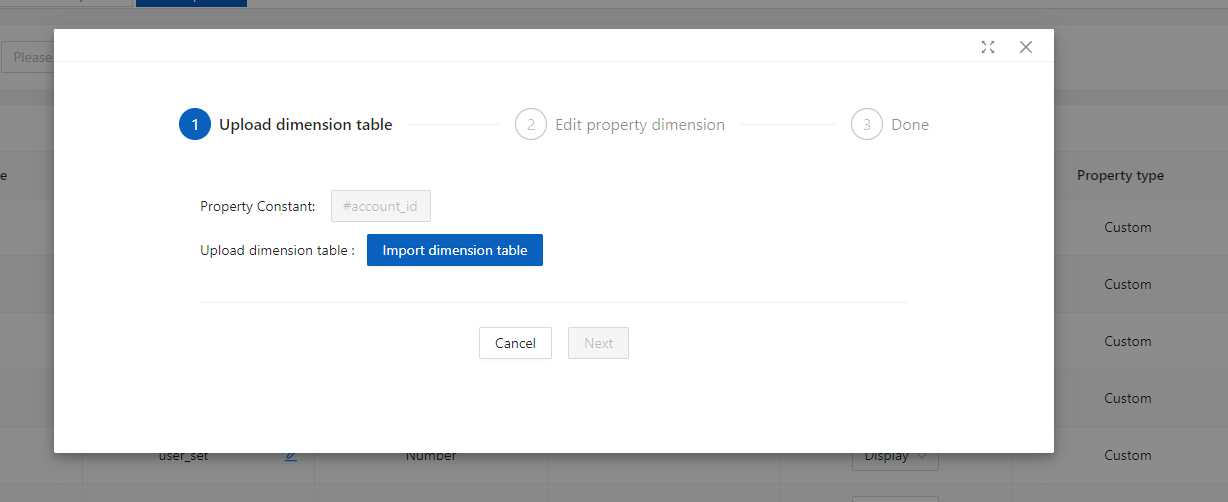Open the Display dropdown in user_set row
The height and width of the screenshot is (502, 1228).
click(895, 457)
